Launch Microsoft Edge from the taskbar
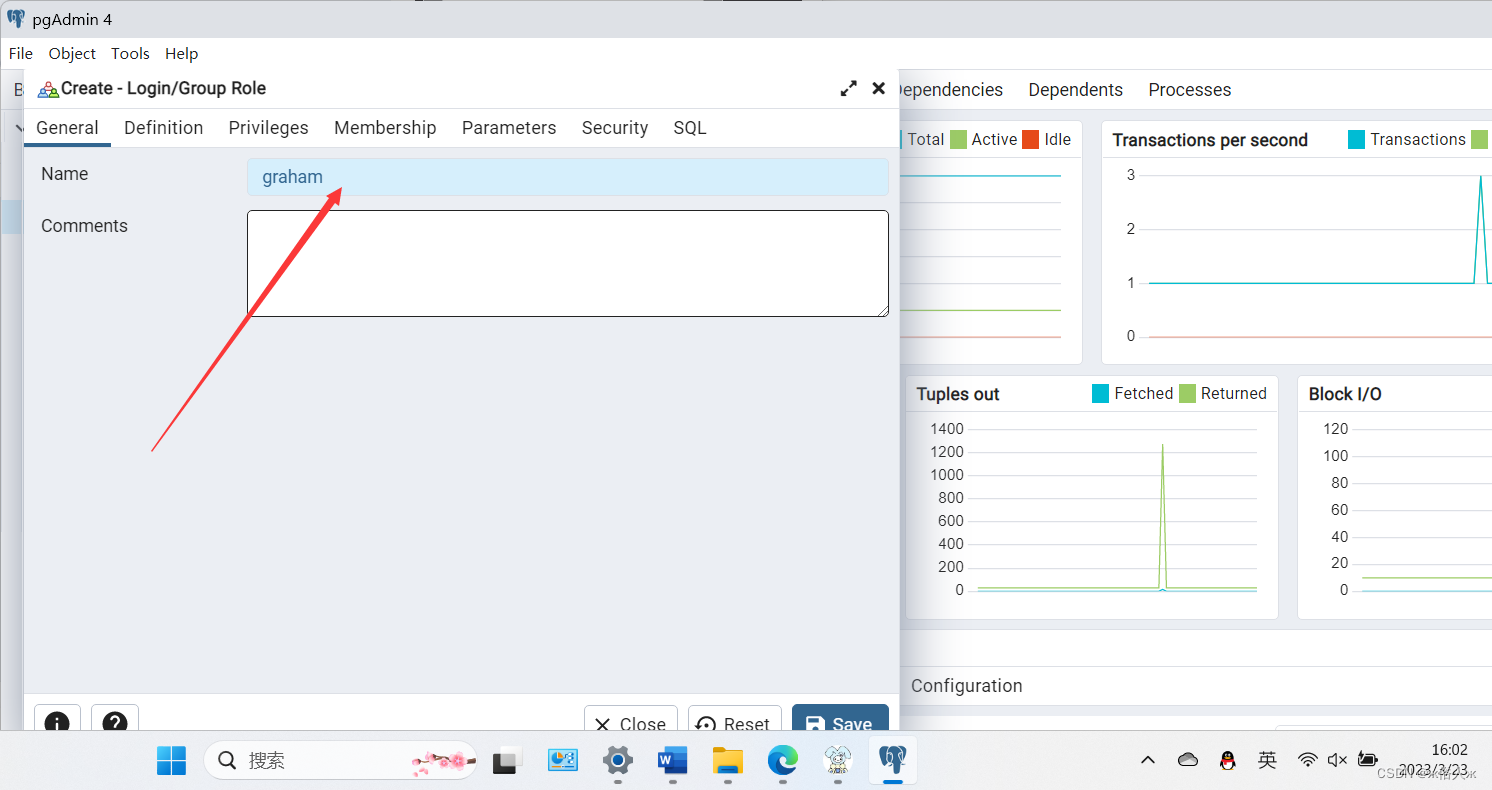Image resolution: width=1492 pixels, height=790 pixels. [x=782, y=760]
